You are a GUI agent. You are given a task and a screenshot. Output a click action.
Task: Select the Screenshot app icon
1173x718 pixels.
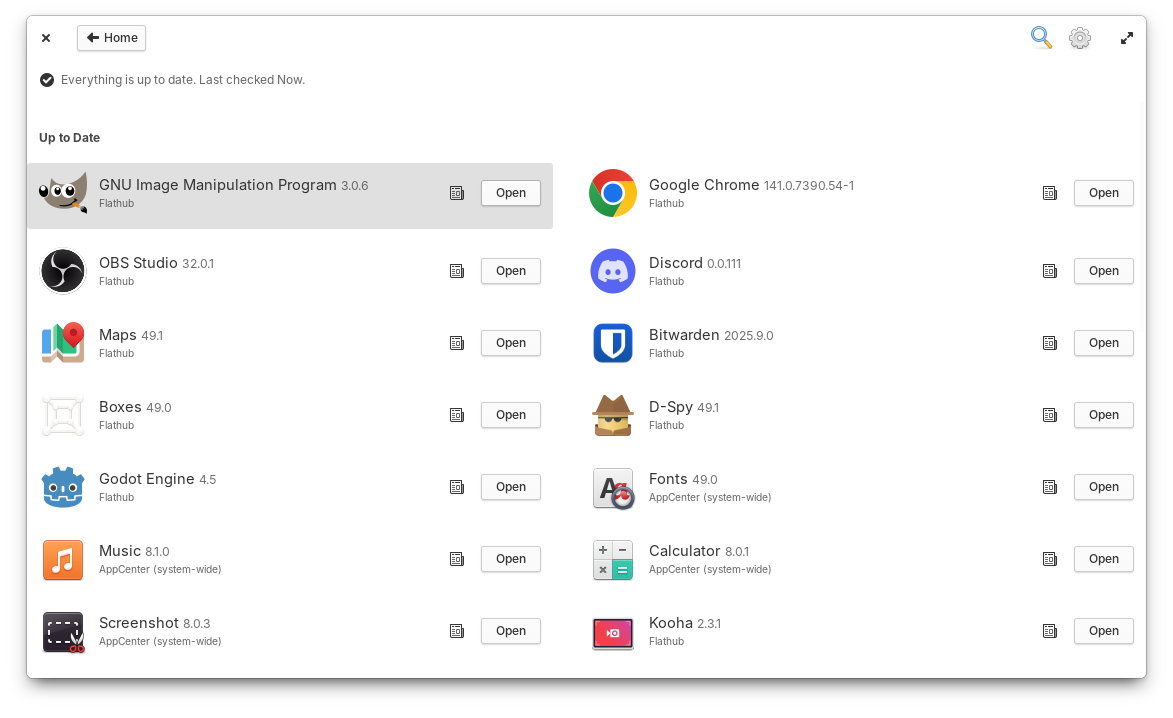(63, 631)
